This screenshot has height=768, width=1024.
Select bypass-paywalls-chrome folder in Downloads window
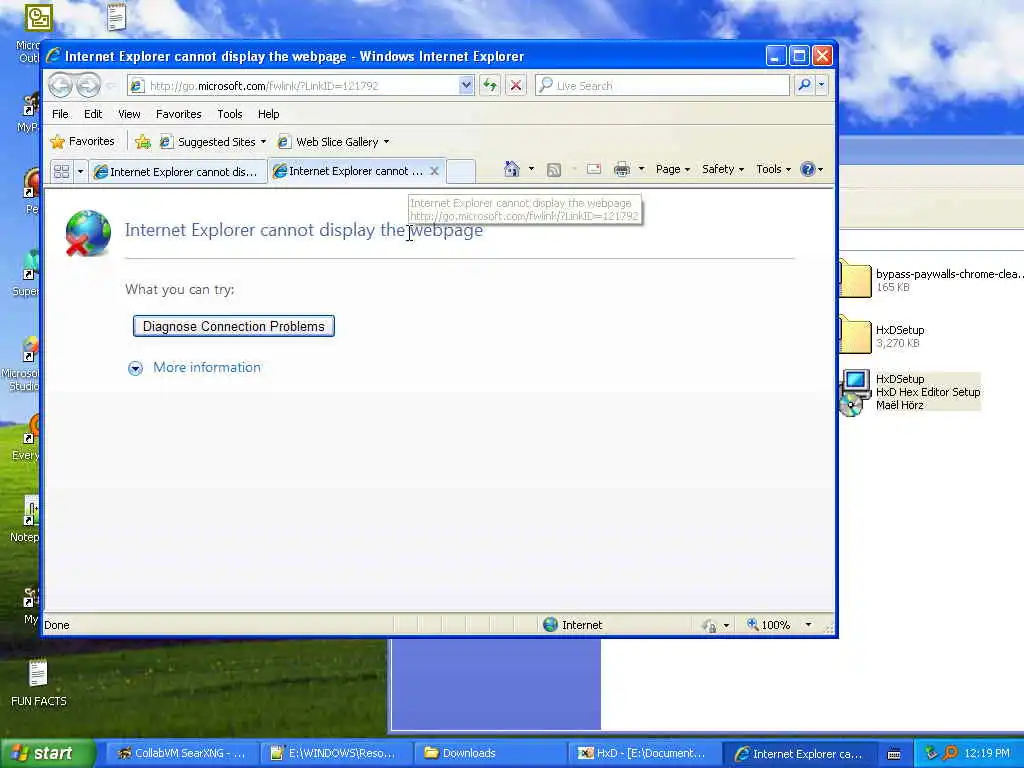tap(931, 280)
